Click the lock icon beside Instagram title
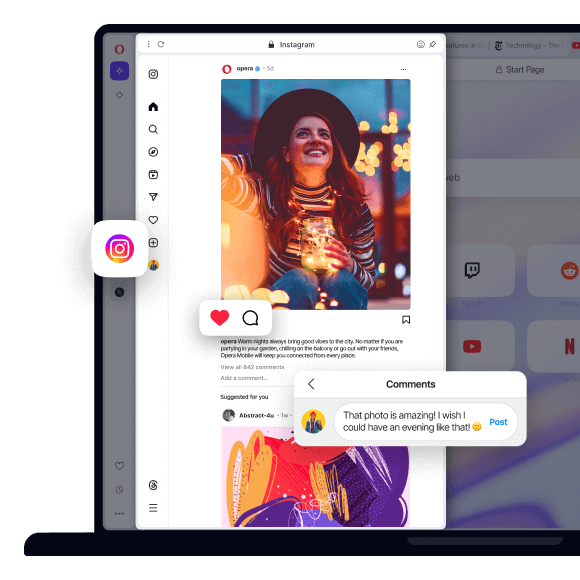 click(271, 44)
